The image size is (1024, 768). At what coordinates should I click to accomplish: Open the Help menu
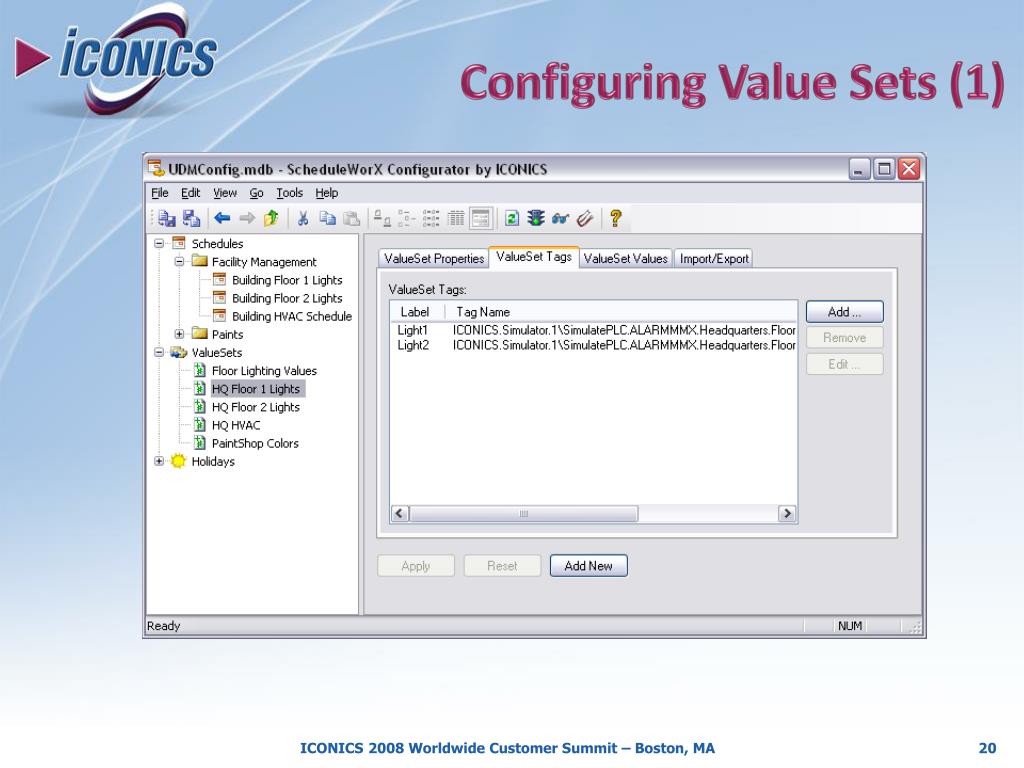coord(327,193)
